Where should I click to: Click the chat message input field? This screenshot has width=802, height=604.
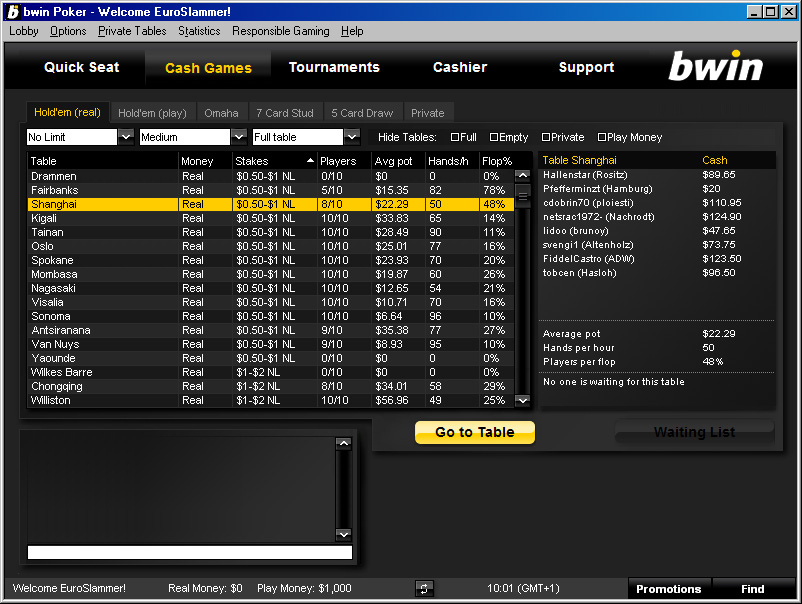[190, 552]
